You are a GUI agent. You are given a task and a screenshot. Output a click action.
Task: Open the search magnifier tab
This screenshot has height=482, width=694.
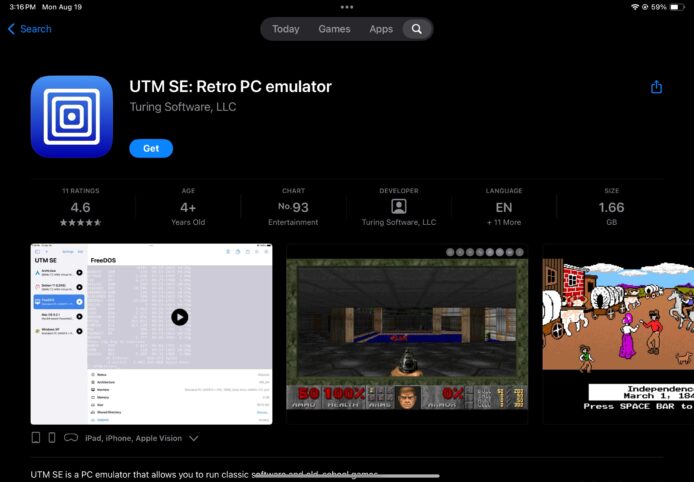click(x=416, y=29)
